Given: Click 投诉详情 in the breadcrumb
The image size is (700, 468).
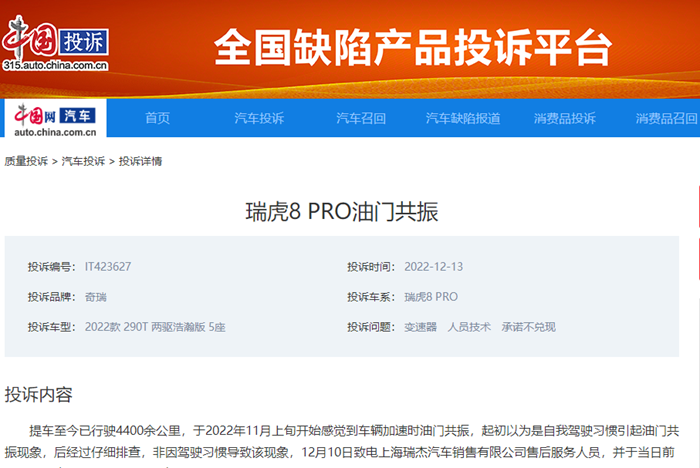Looking at the screenshot, I should 140,161.
